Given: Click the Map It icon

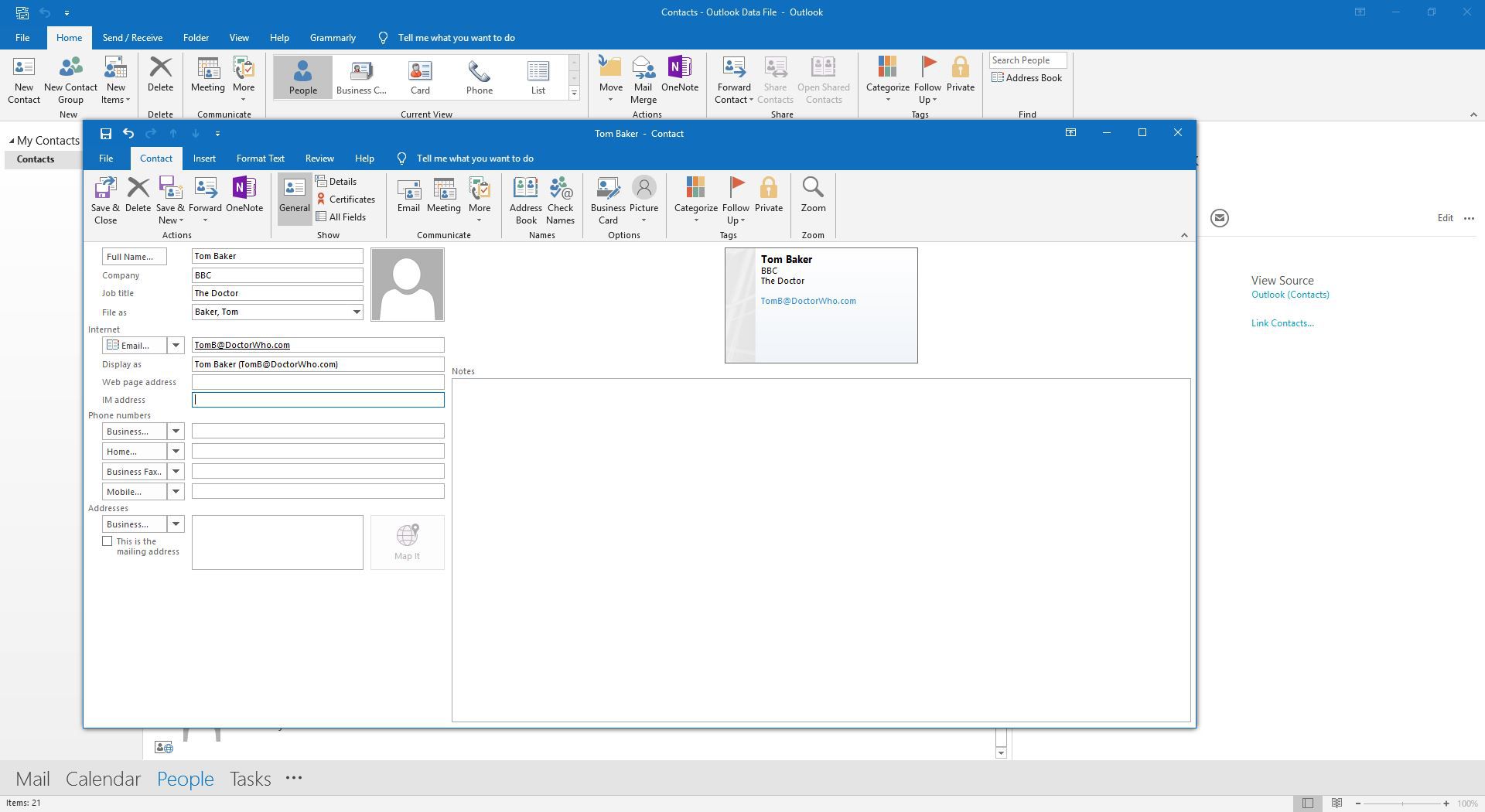Looking at the screenshot, I should (x=407, y=542).
